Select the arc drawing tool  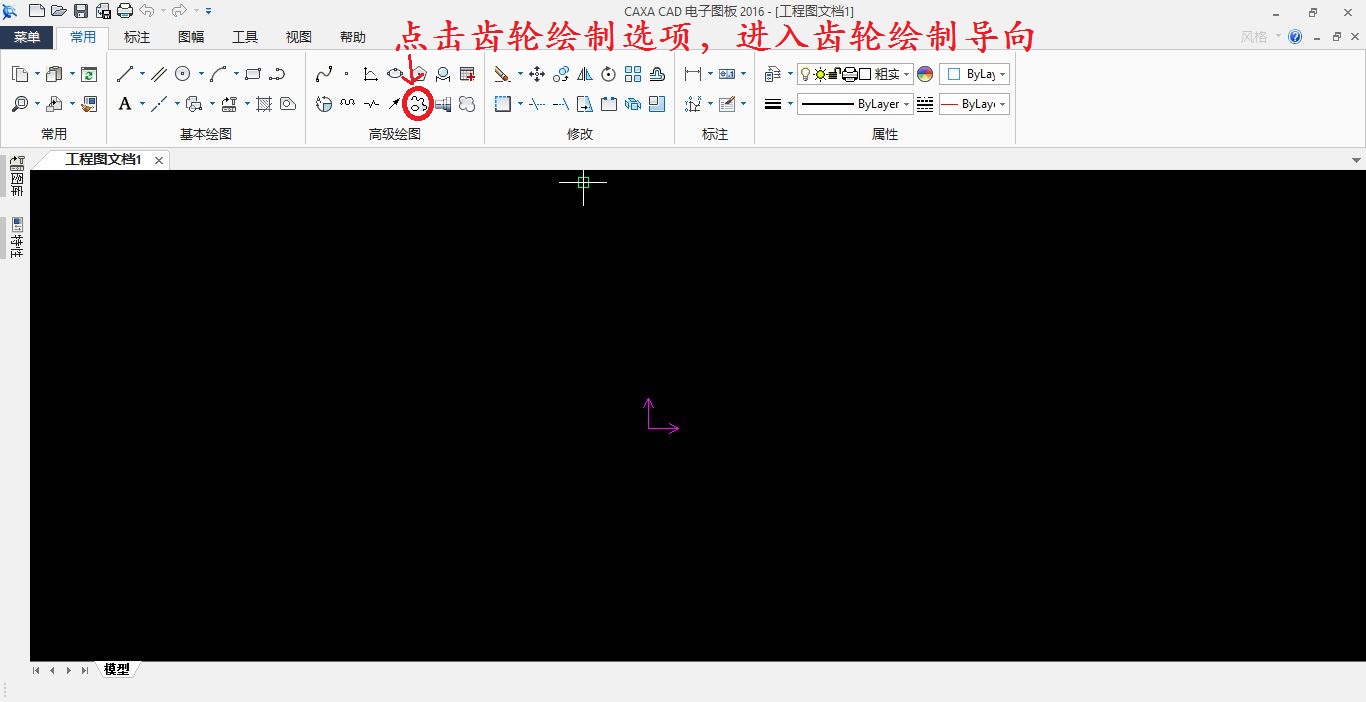click(218, 74)
